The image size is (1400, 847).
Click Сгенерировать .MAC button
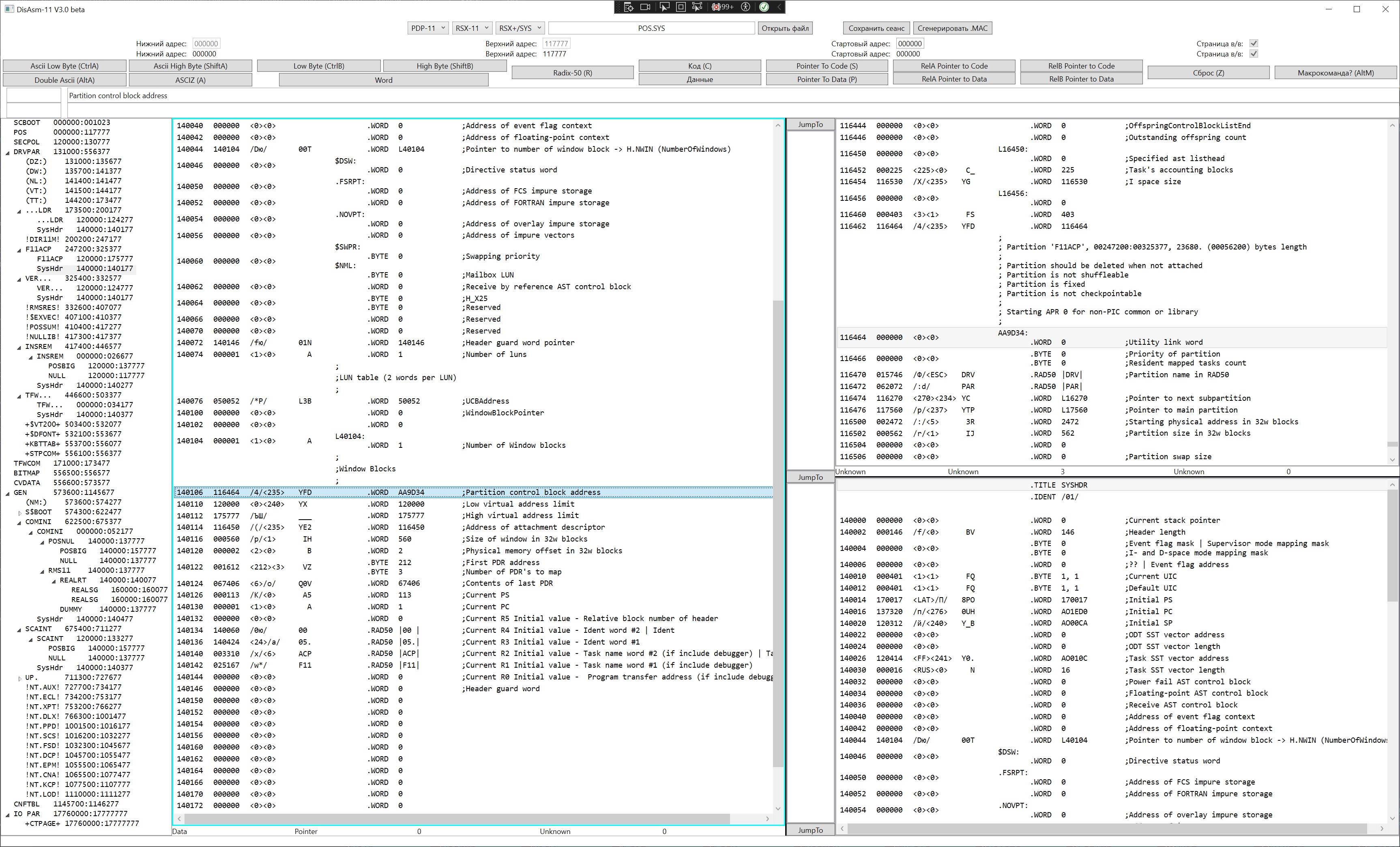[952, 28]
